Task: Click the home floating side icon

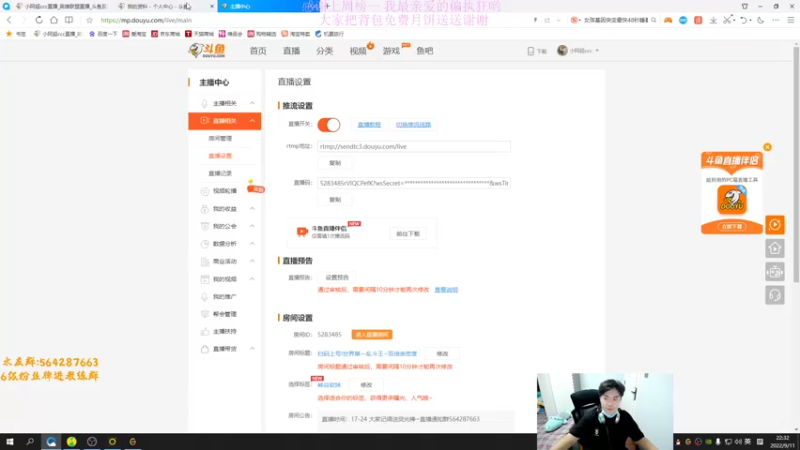Action: (x=774, y=248)
